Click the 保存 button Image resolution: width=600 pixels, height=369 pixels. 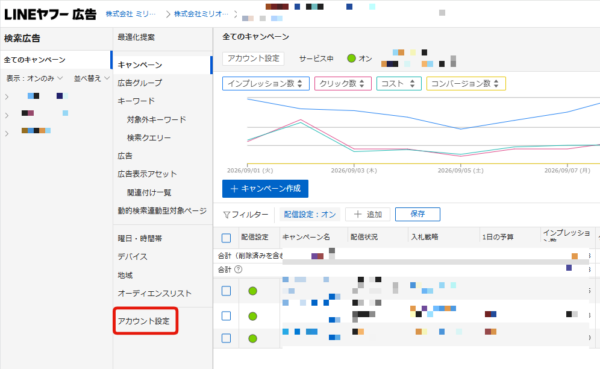pyautogui.click(x=417, y=214)
